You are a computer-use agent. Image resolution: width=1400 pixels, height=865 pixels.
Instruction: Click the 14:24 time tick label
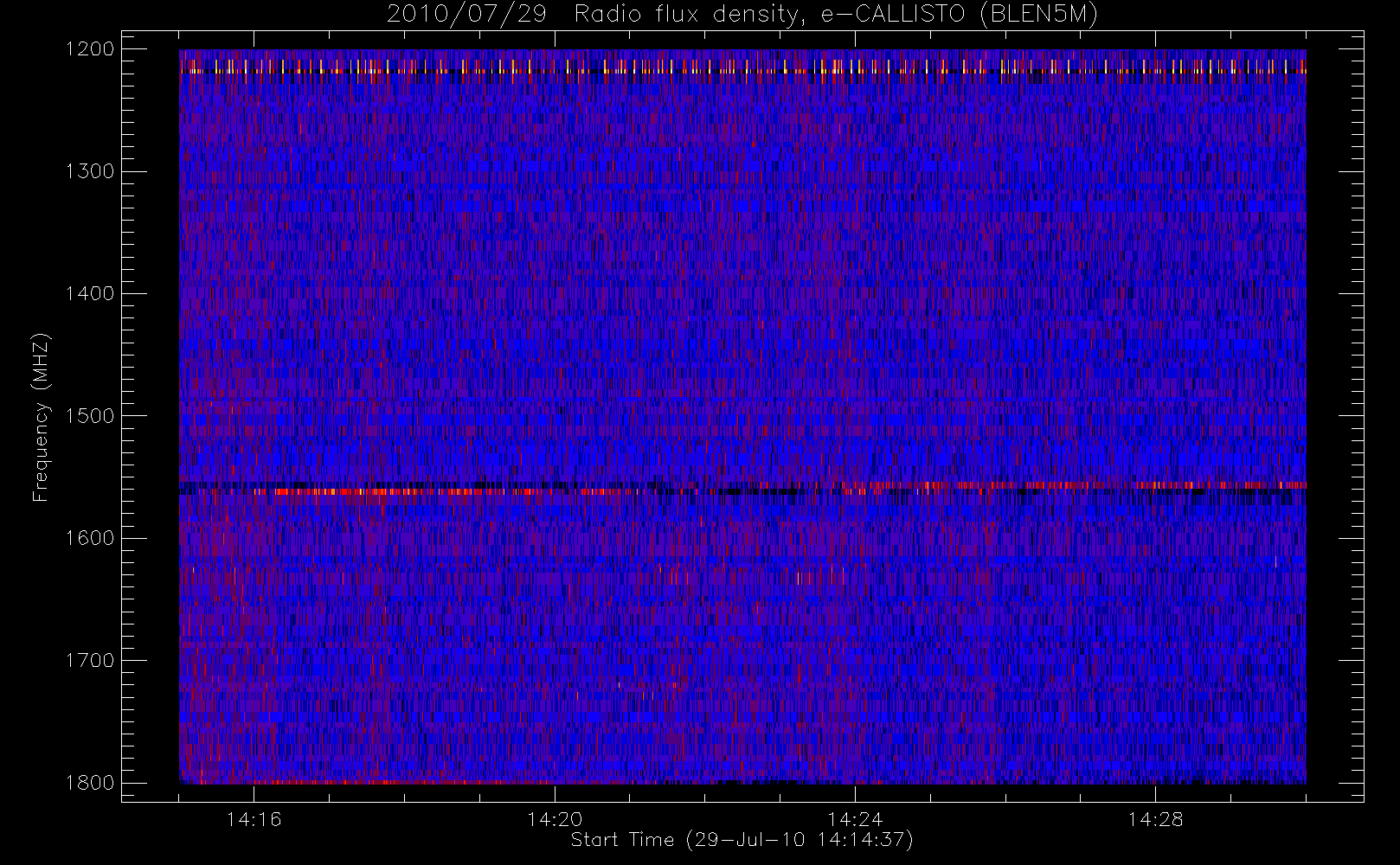[855, 818]
